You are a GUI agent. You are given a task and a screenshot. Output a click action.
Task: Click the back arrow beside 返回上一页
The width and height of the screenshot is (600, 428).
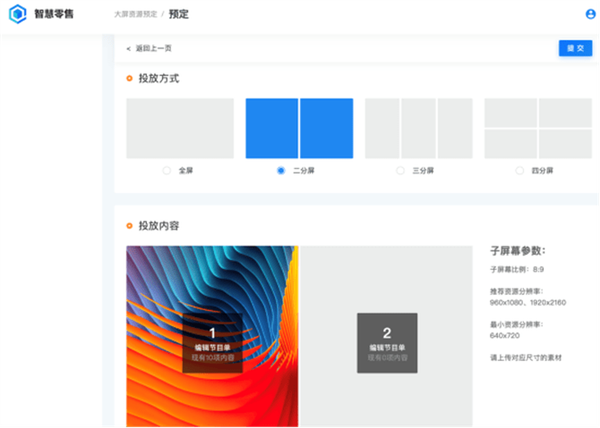[x=129, y=49]
